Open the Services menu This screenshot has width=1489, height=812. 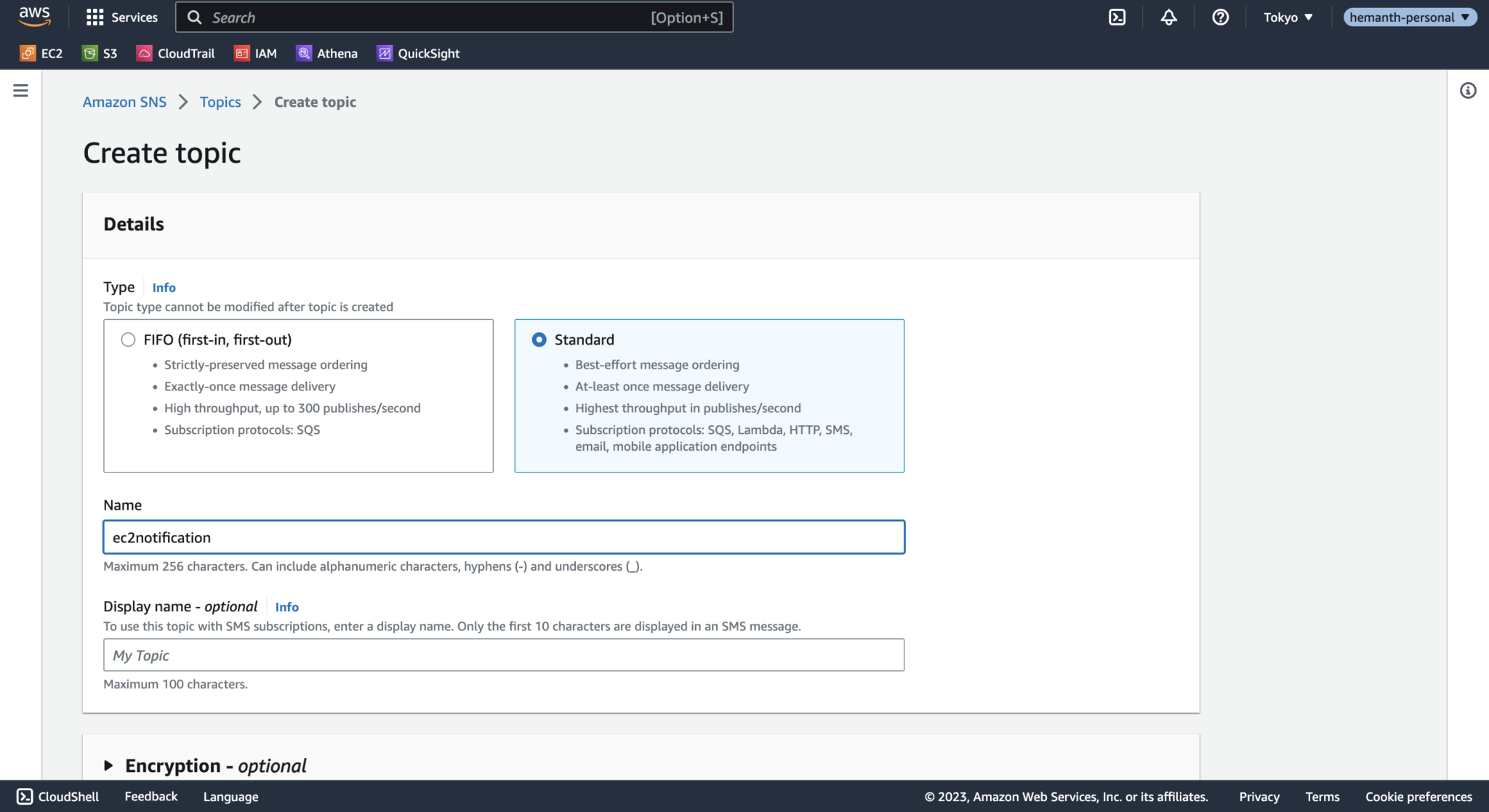(x=121, y=17)
